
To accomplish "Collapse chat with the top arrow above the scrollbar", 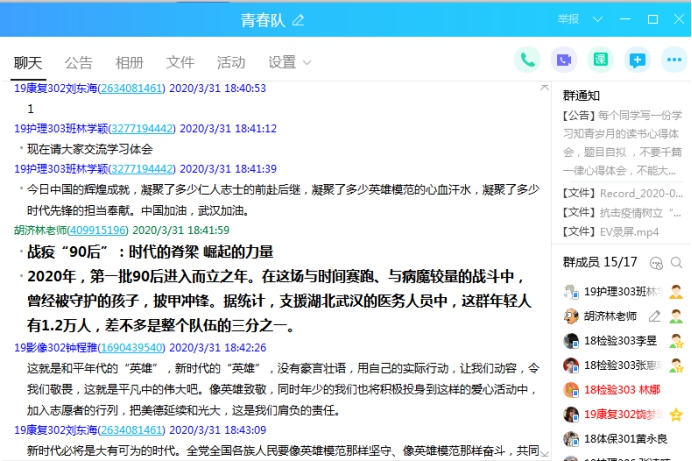I will click(x=545, y=88).
